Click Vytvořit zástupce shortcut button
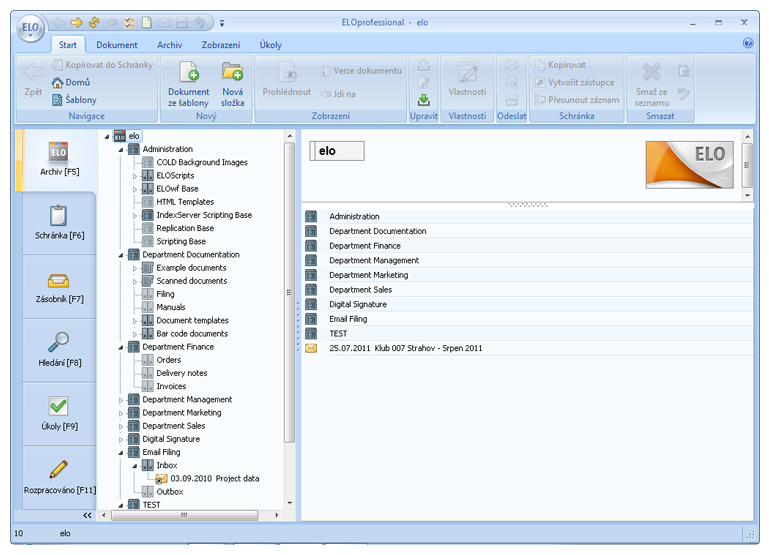The height and width of the screenshot is (555, 769). 574,82
